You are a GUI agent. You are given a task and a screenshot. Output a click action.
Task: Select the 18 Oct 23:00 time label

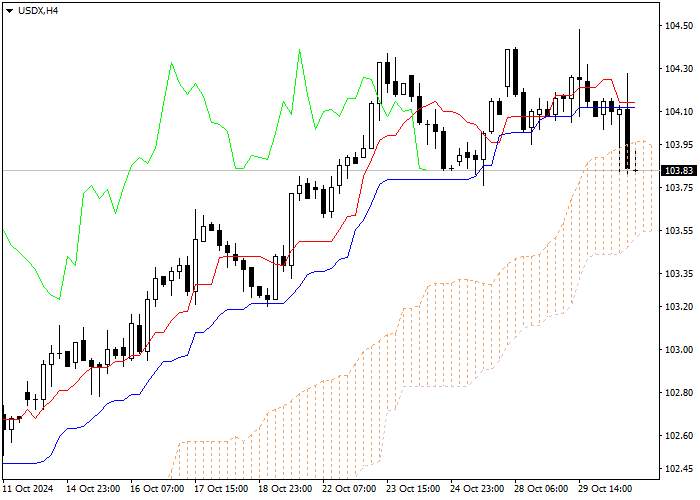pos(285,489)
